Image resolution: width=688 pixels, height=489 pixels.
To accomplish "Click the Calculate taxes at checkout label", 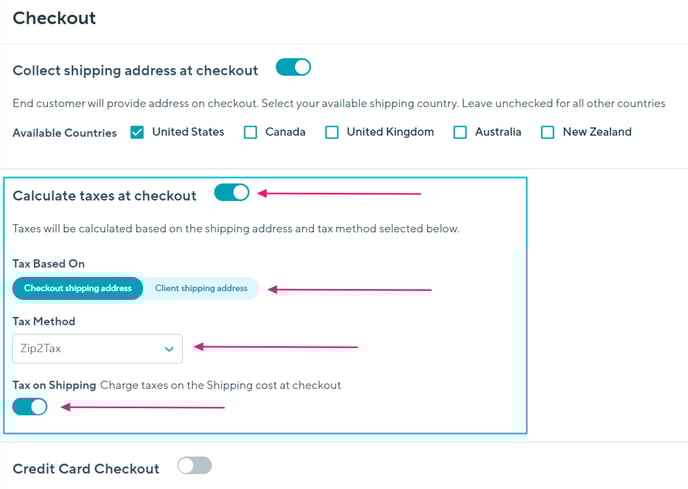I will click(105, 196).
